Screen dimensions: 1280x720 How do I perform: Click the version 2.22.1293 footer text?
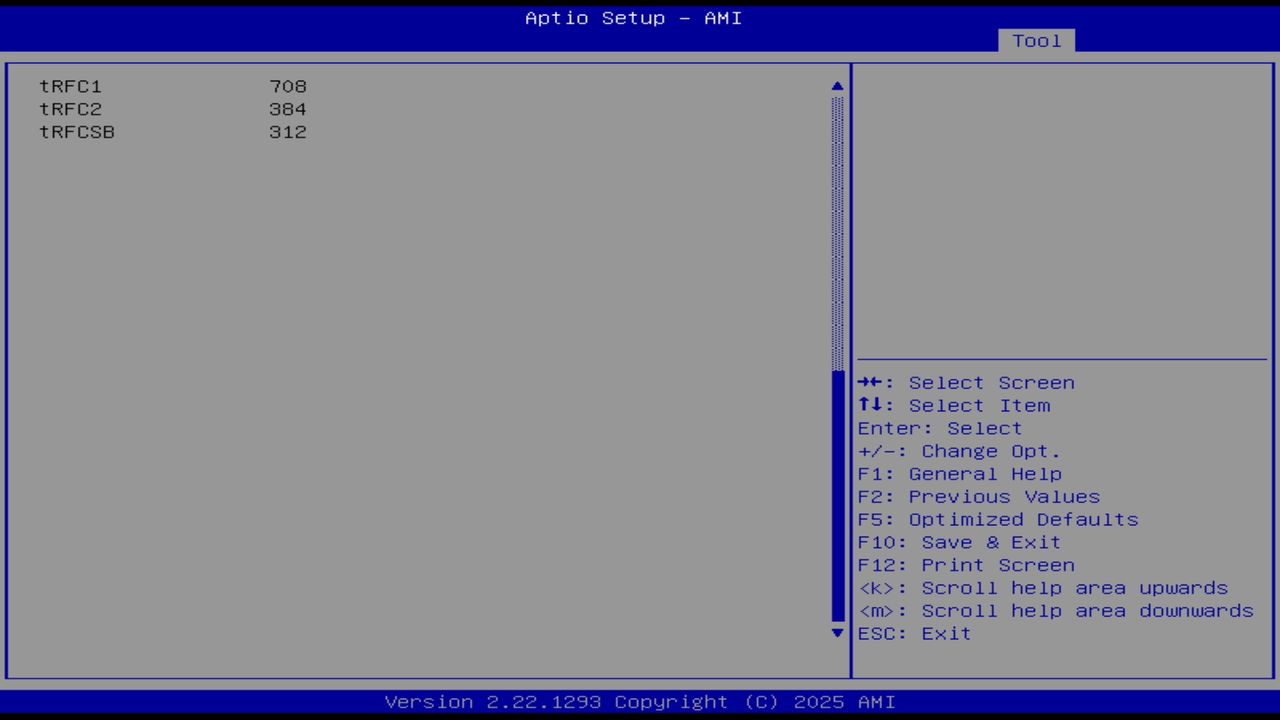632,701
